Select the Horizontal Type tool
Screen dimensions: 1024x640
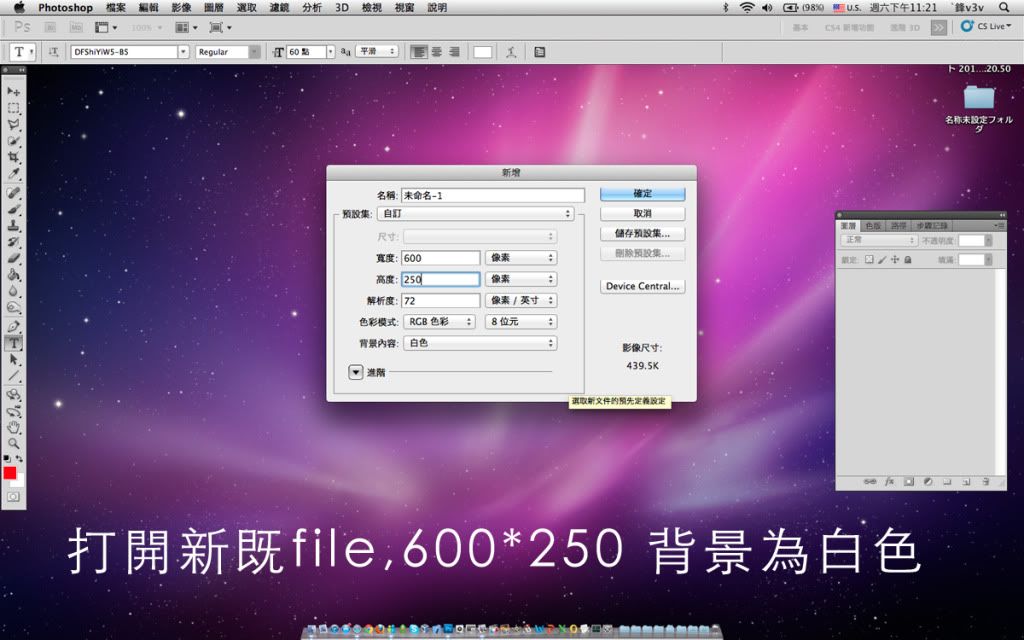[x=14, y=343]
